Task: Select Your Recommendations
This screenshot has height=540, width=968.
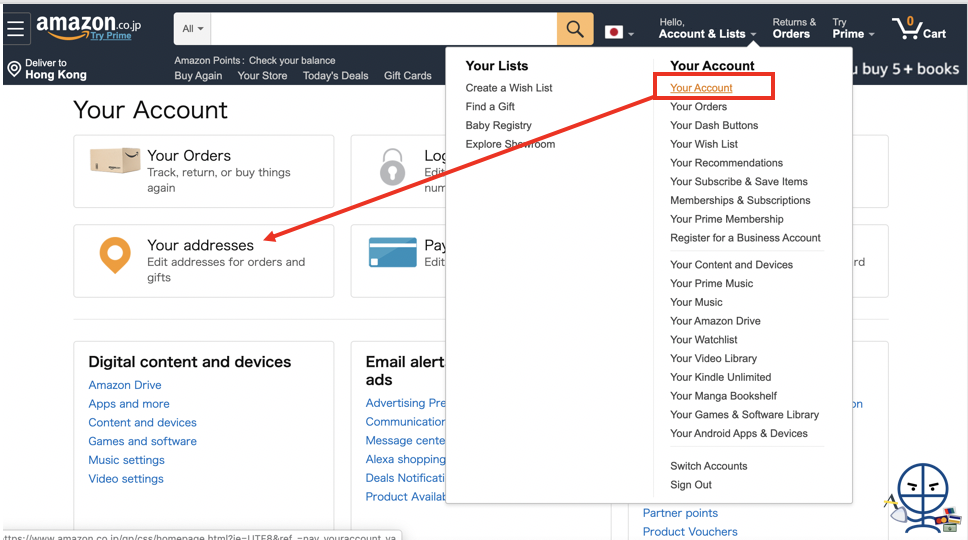Action: tap(727, 163)
